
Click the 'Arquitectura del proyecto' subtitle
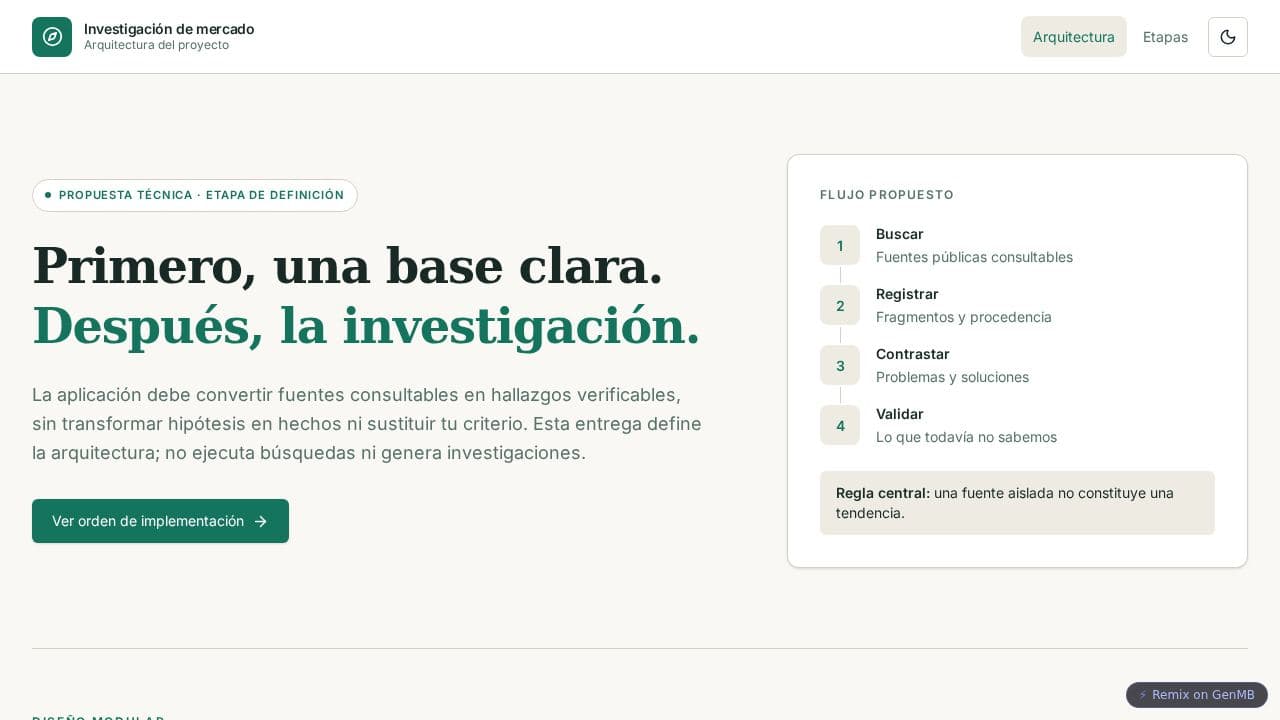click(x=156, y=45)
